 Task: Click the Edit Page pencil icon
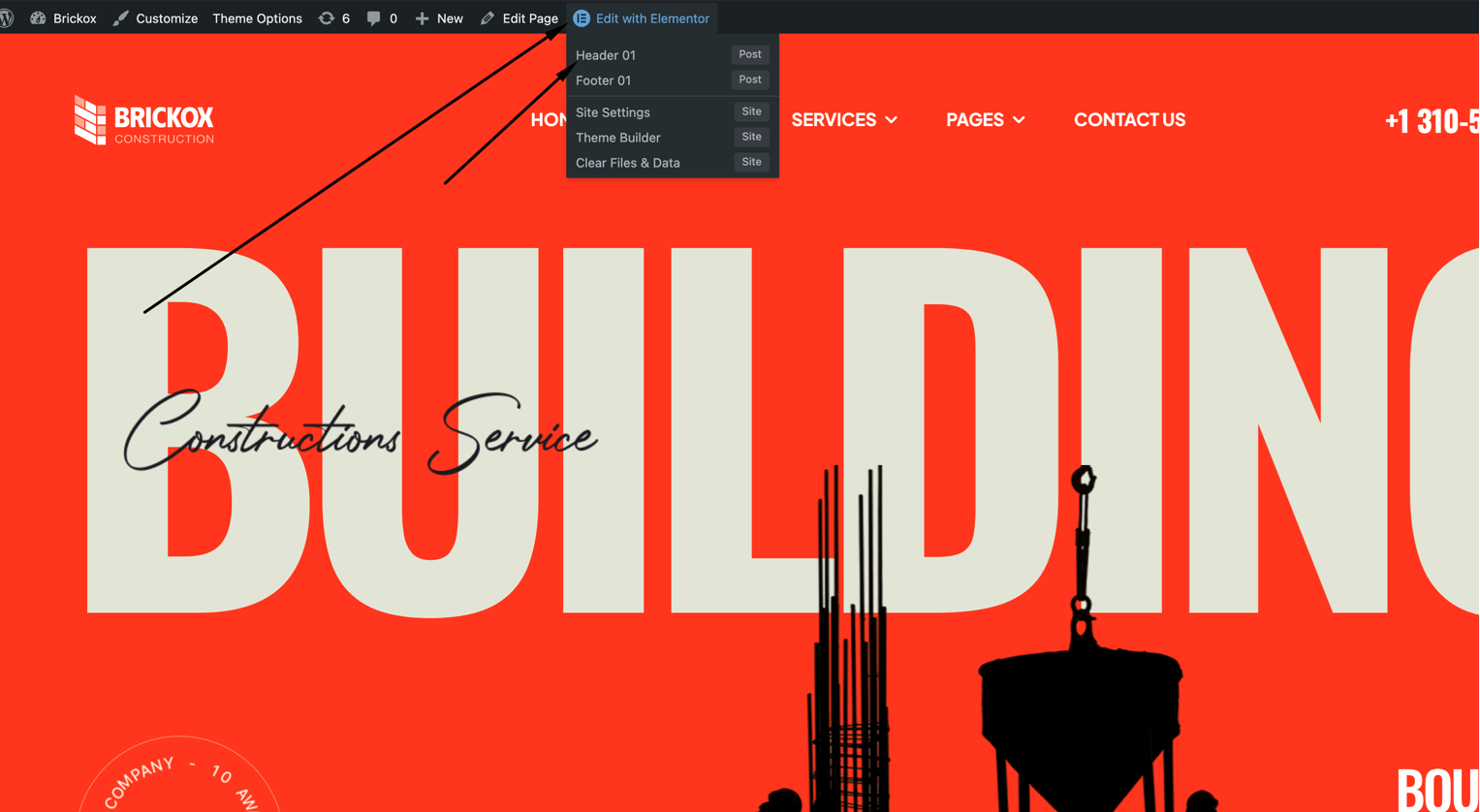point(488,18)
